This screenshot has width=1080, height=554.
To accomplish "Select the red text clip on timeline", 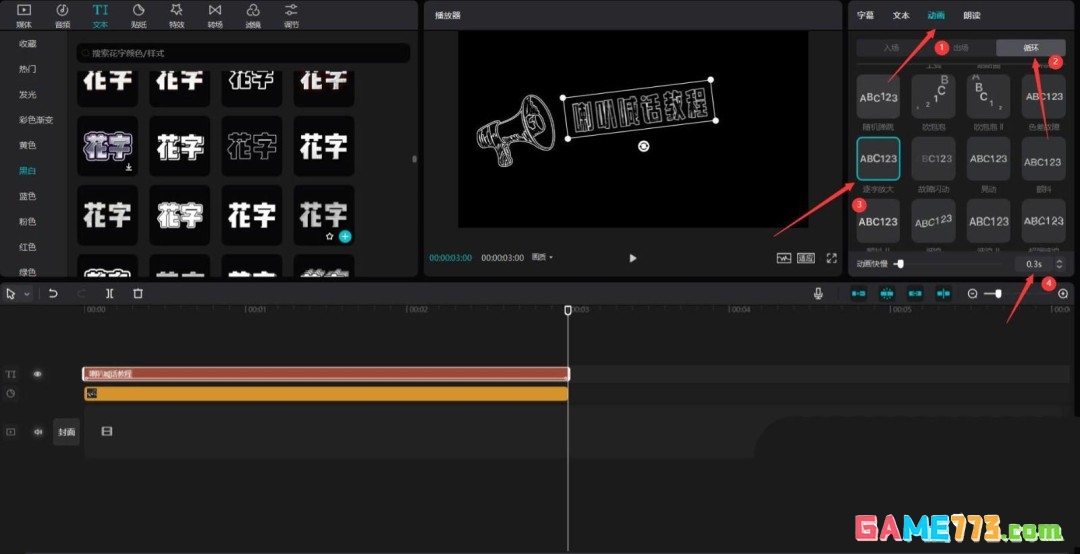I will (326, 374).
